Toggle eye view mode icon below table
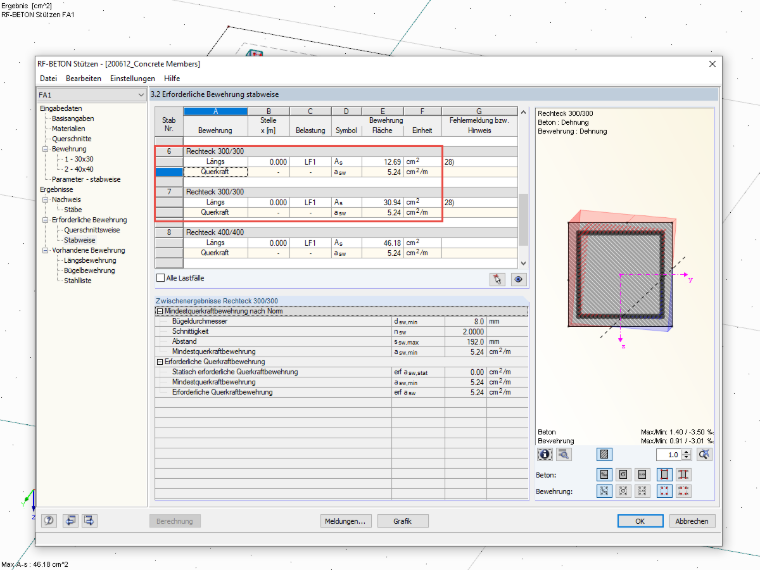Screen dimensions: 760x570 [x=519, y=279]
